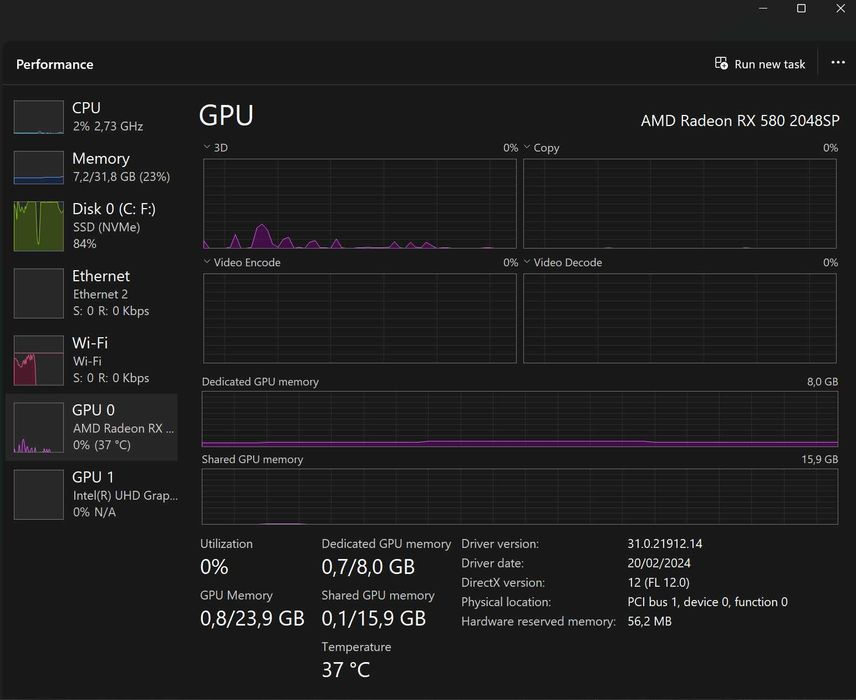Click the Copy engine usage graph
This screenshot has height=700, width=856.
pos(680,204)
